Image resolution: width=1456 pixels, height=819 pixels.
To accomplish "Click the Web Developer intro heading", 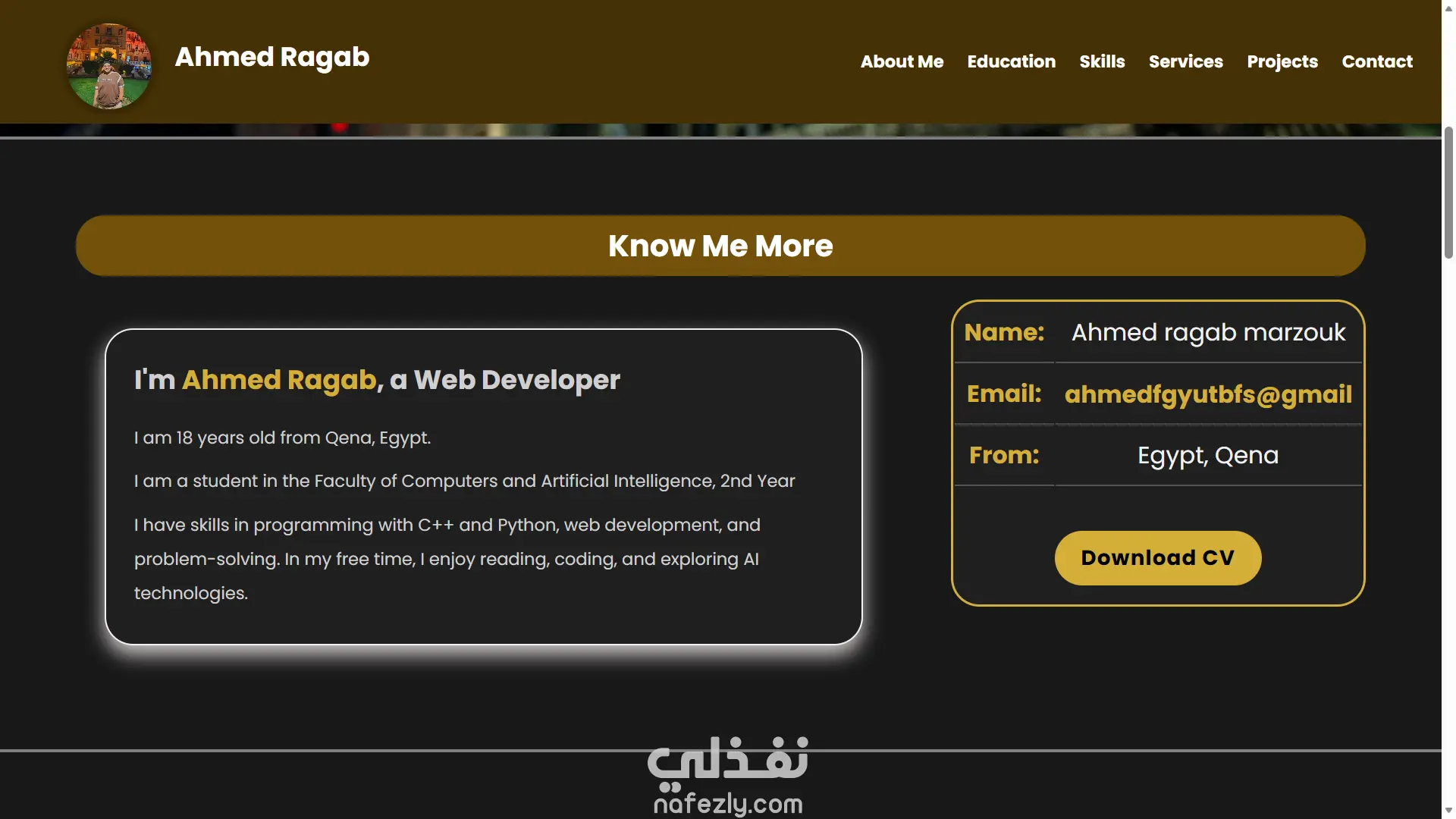I will [516, 380].
